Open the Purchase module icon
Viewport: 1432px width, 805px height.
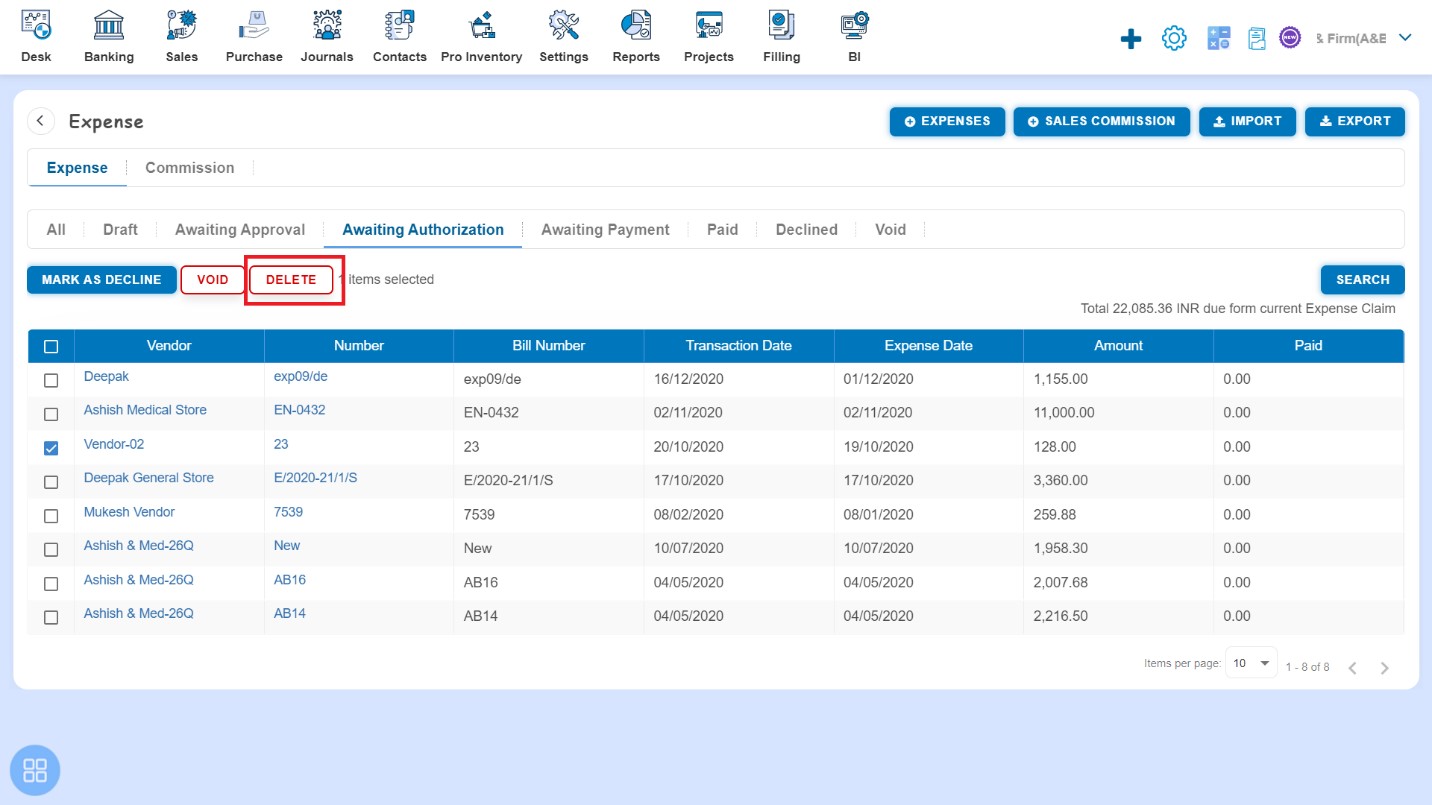click(254, 25)
